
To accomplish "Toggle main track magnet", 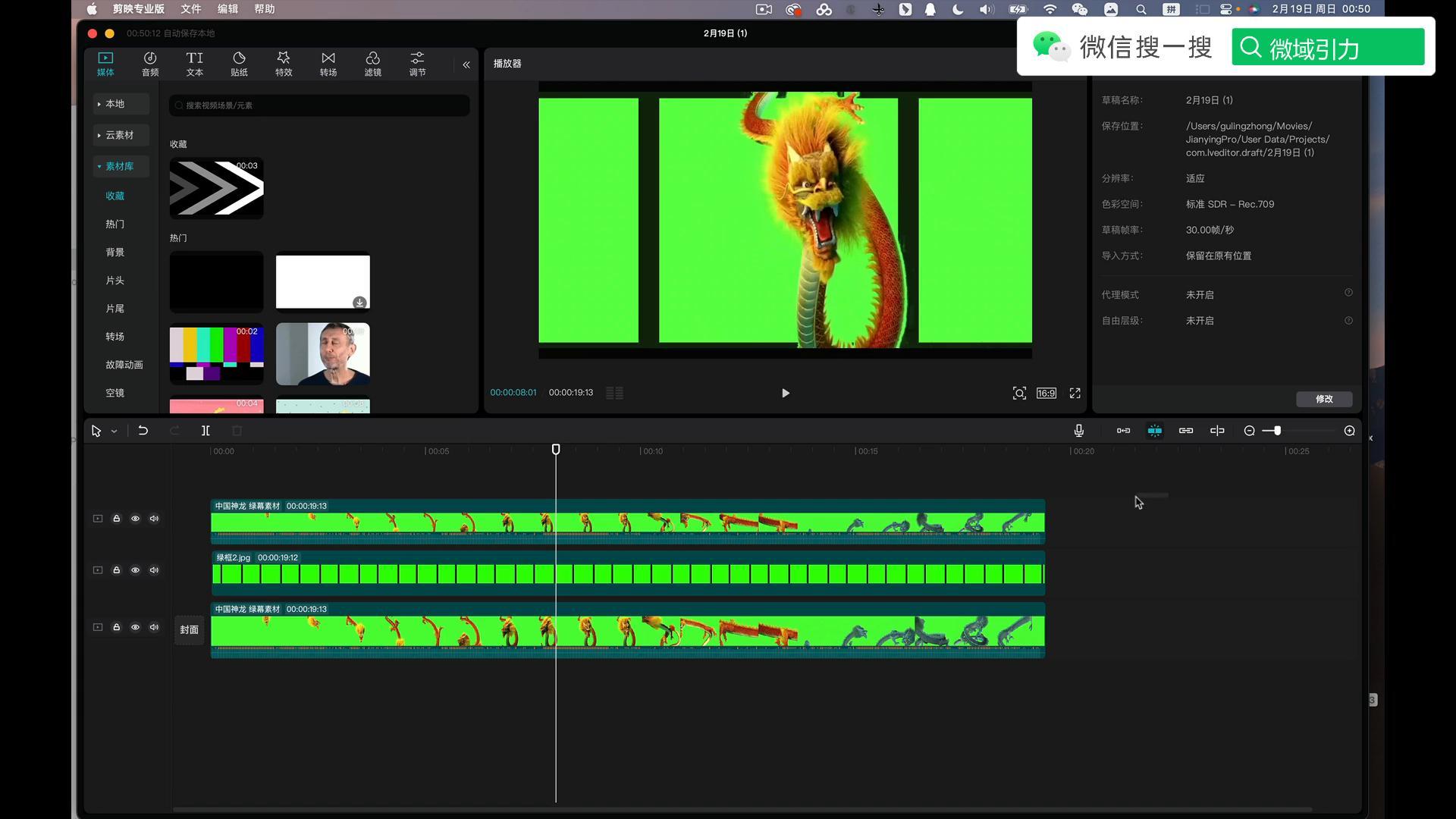I will pyautogui.click(x=1123, y=431).
